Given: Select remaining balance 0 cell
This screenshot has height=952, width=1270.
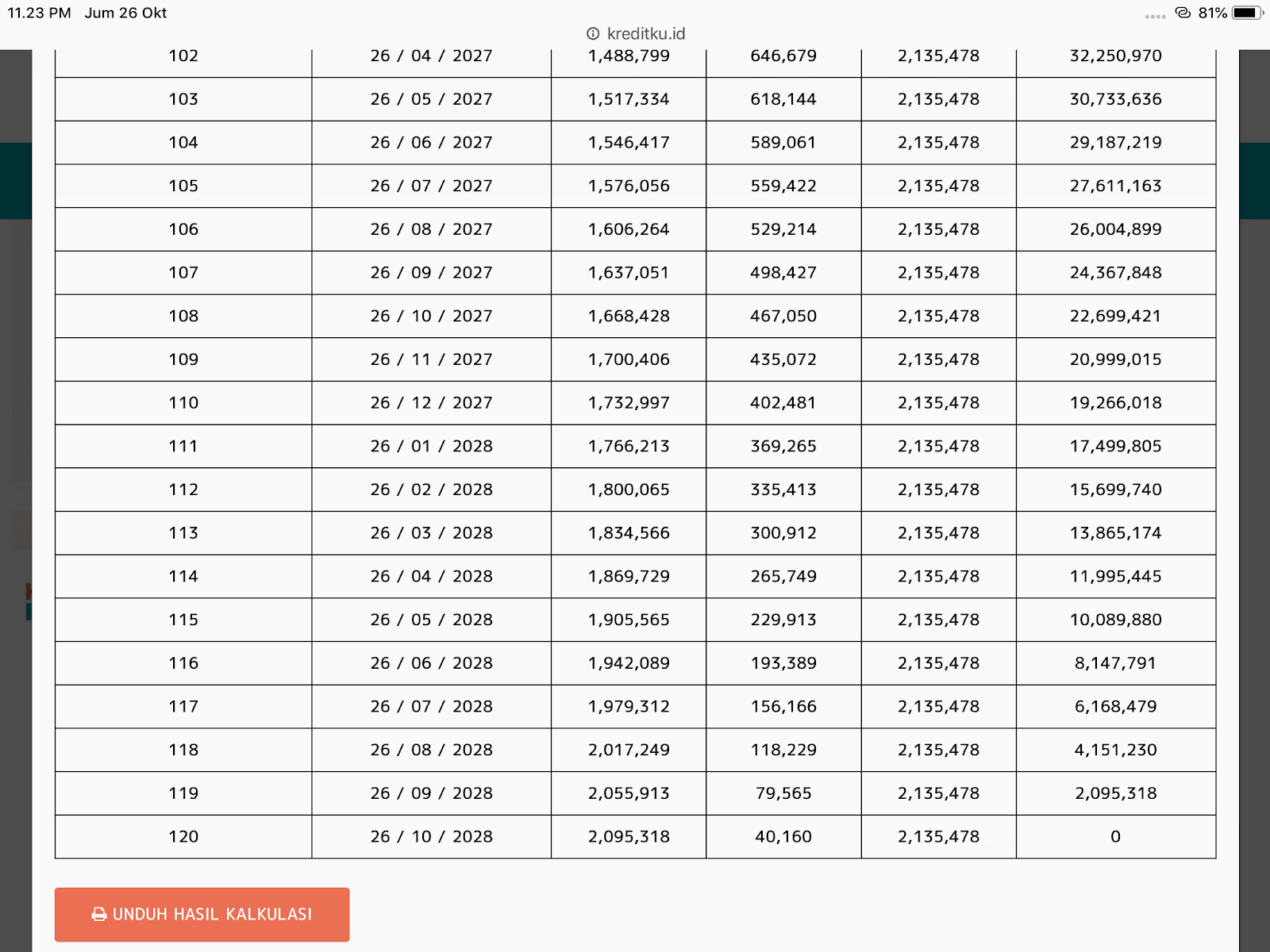Looking at the screenshot, I should [x=1115, y=836].
